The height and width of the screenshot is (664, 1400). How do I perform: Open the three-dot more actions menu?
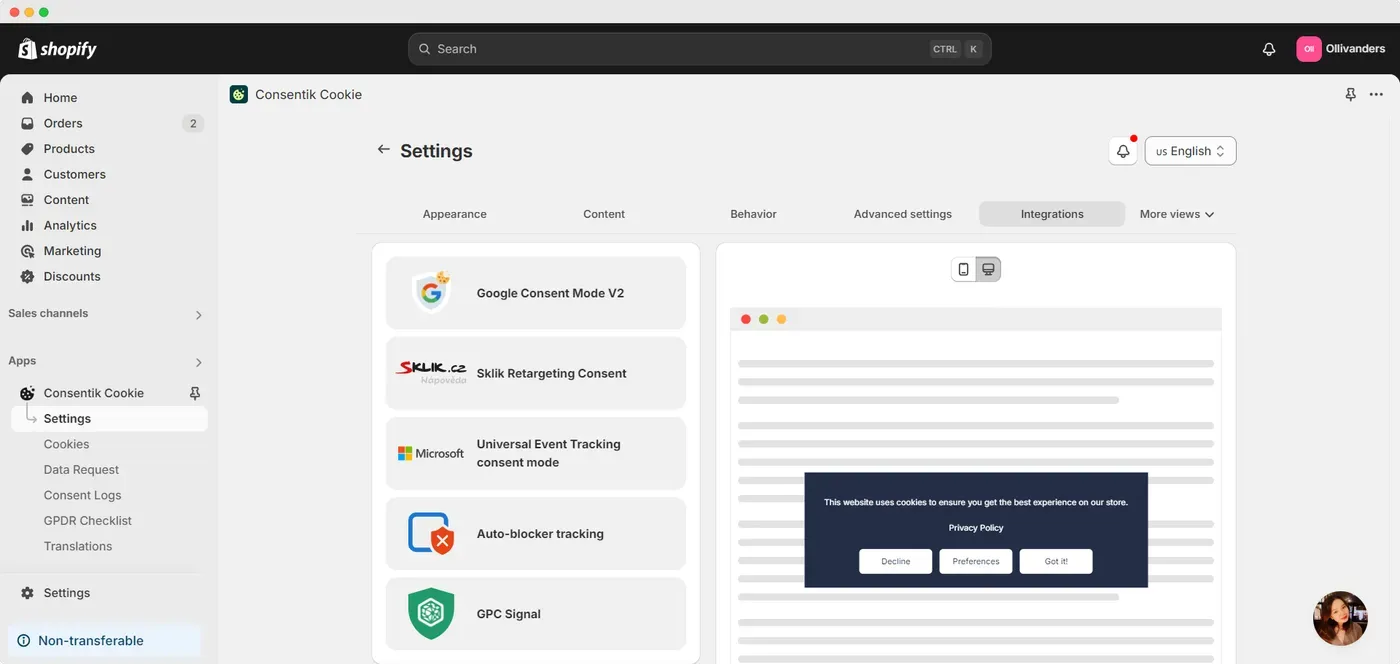1376,94
